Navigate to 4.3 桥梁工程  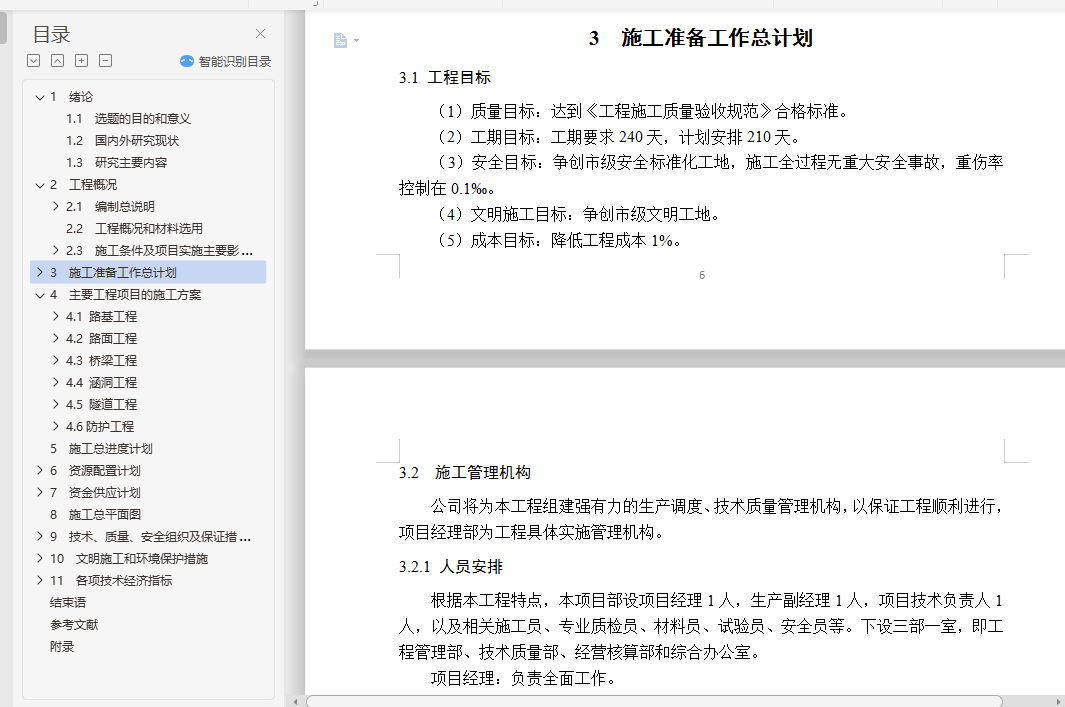click(101, 361)
